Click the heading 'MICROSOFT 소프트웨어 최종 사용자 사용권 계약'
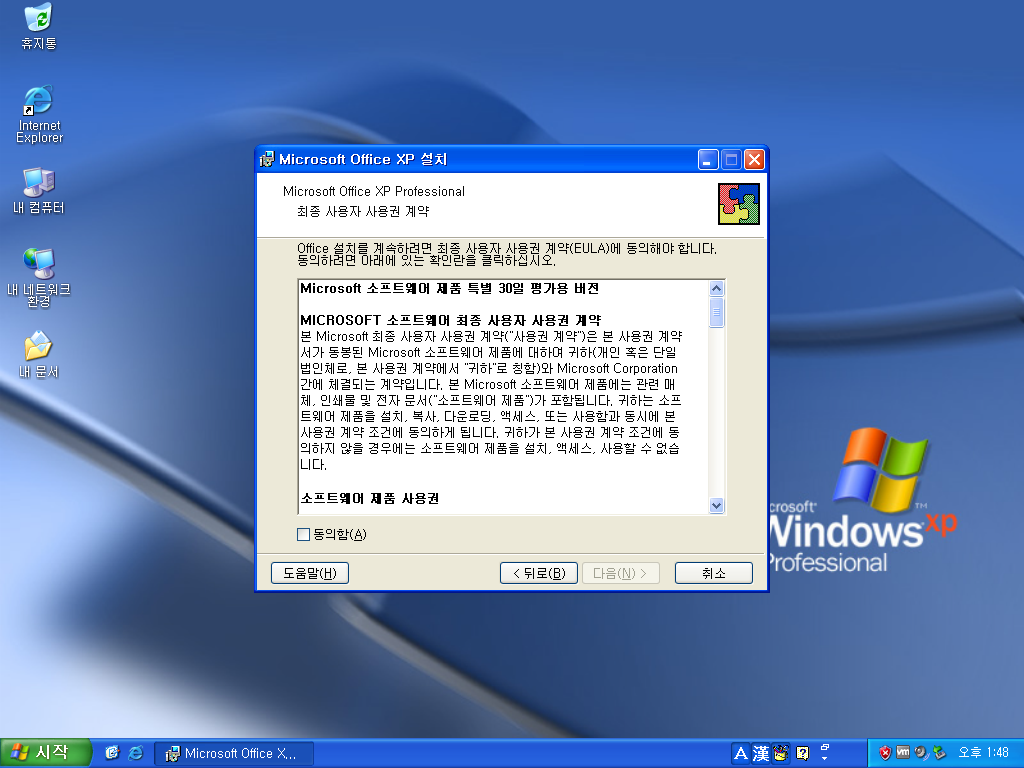 (x=451, y=321)
